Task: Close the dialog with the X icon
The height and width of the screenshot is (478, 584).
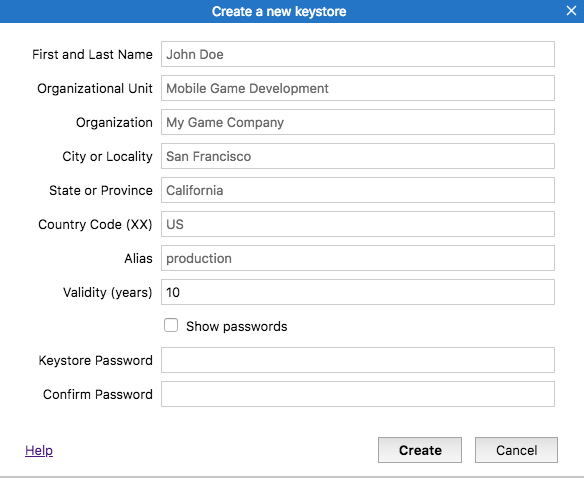Action: click(571, 11)
